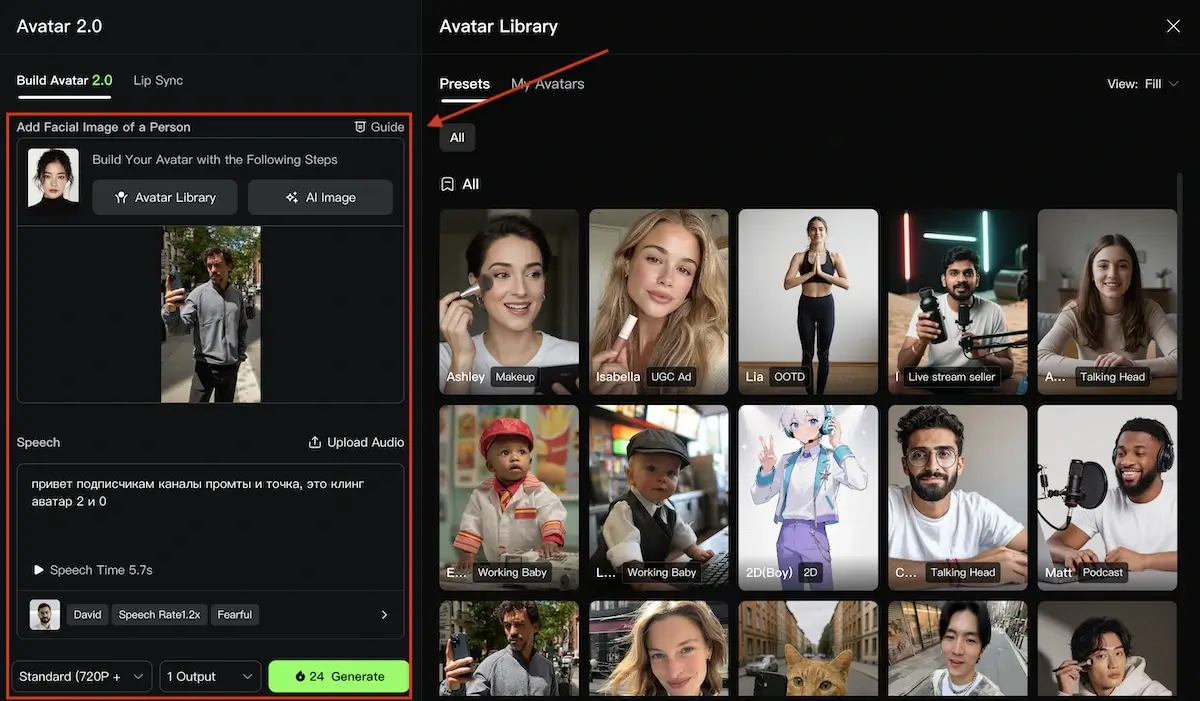1200x701 pixels.
Task: Select the Lia OOTD avatar
Action: (x=808, y=301)
